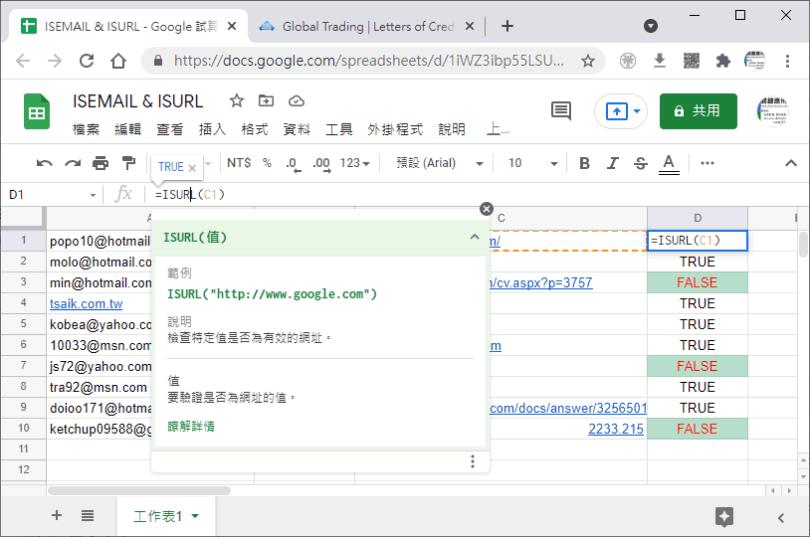Open the 查看 menu

point(170,129)
